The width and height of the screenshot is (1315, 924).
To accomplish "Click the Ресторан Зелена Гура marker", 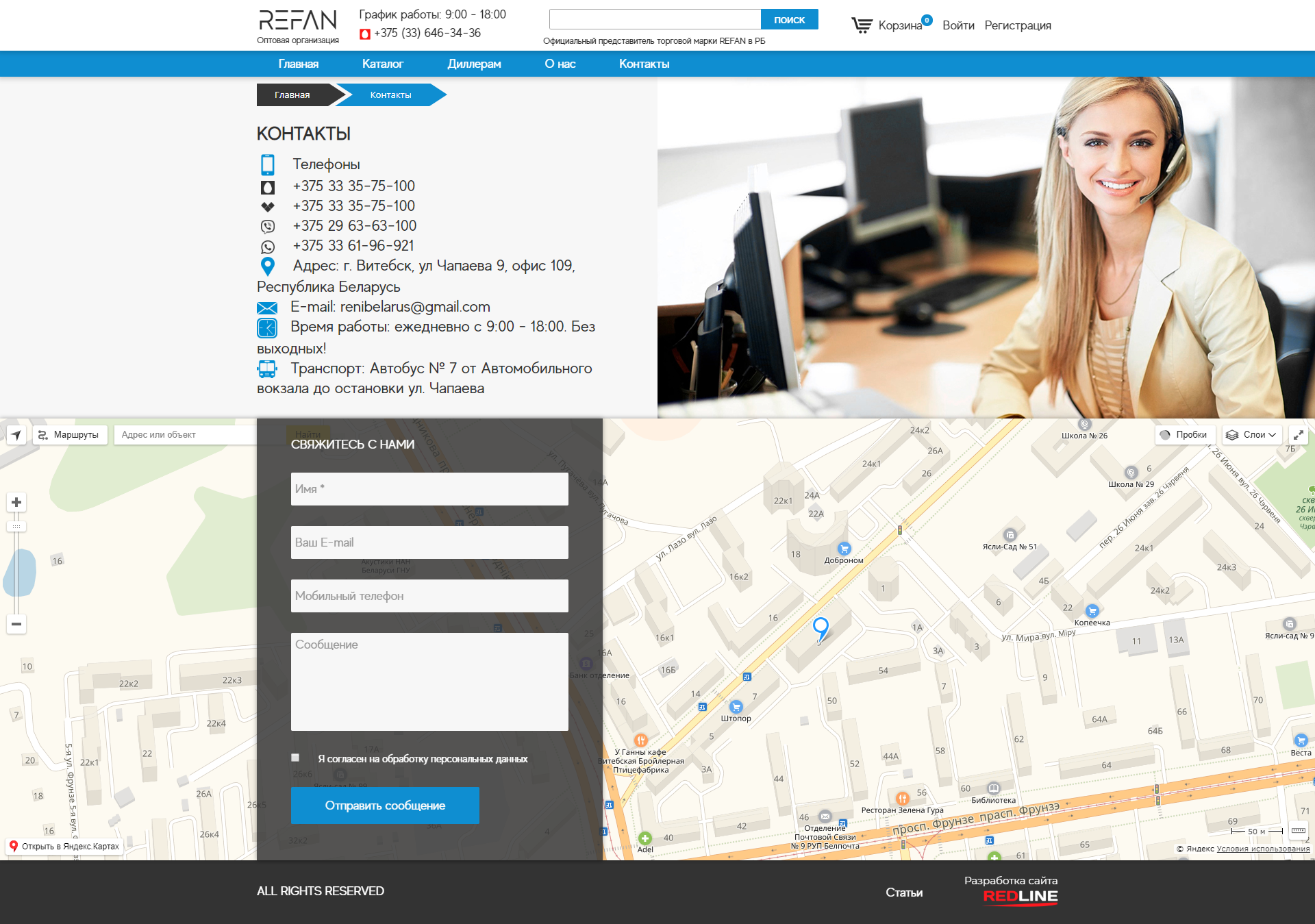I will pyautogui.click(x=903, y=798).
